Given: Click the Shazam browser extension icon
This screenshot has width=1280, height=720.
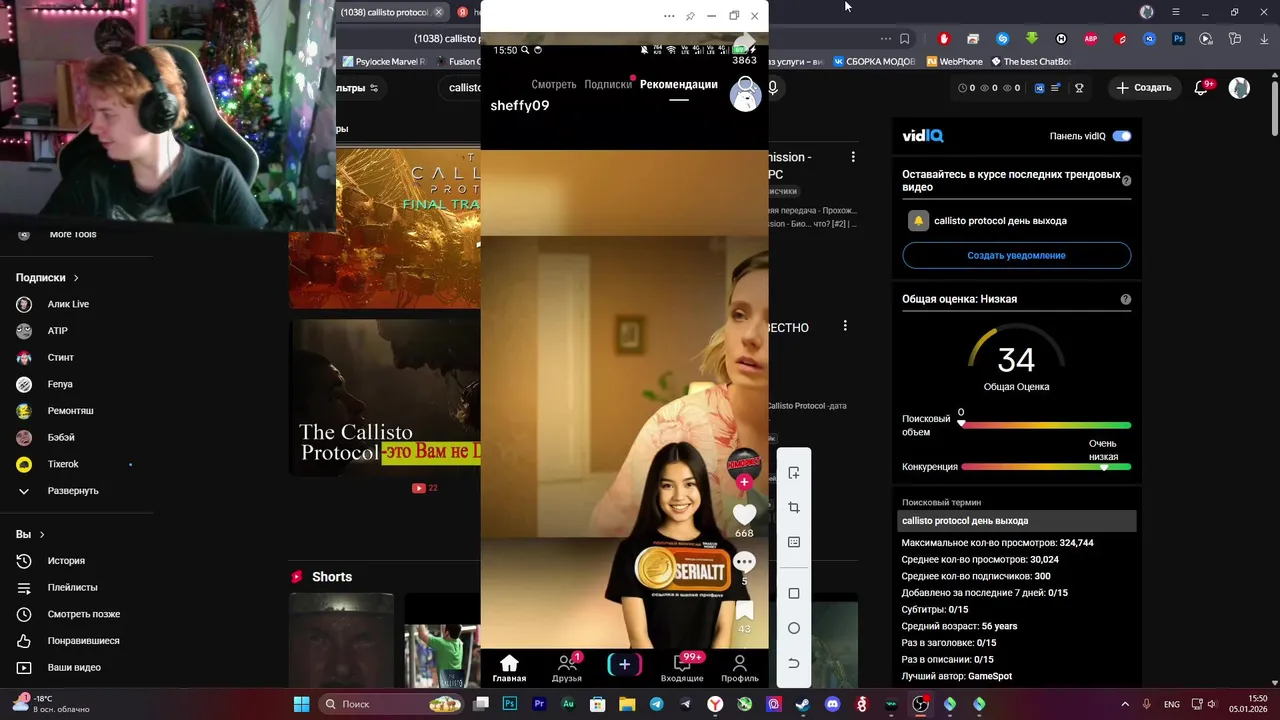Looking at the screenshot, I should click(x=1003, y=39).
